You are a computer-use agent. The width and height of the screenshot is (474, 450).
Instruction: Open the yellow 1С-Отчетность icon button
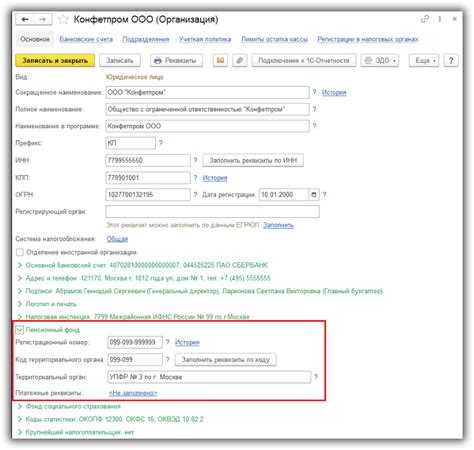(x=220, y=61)
